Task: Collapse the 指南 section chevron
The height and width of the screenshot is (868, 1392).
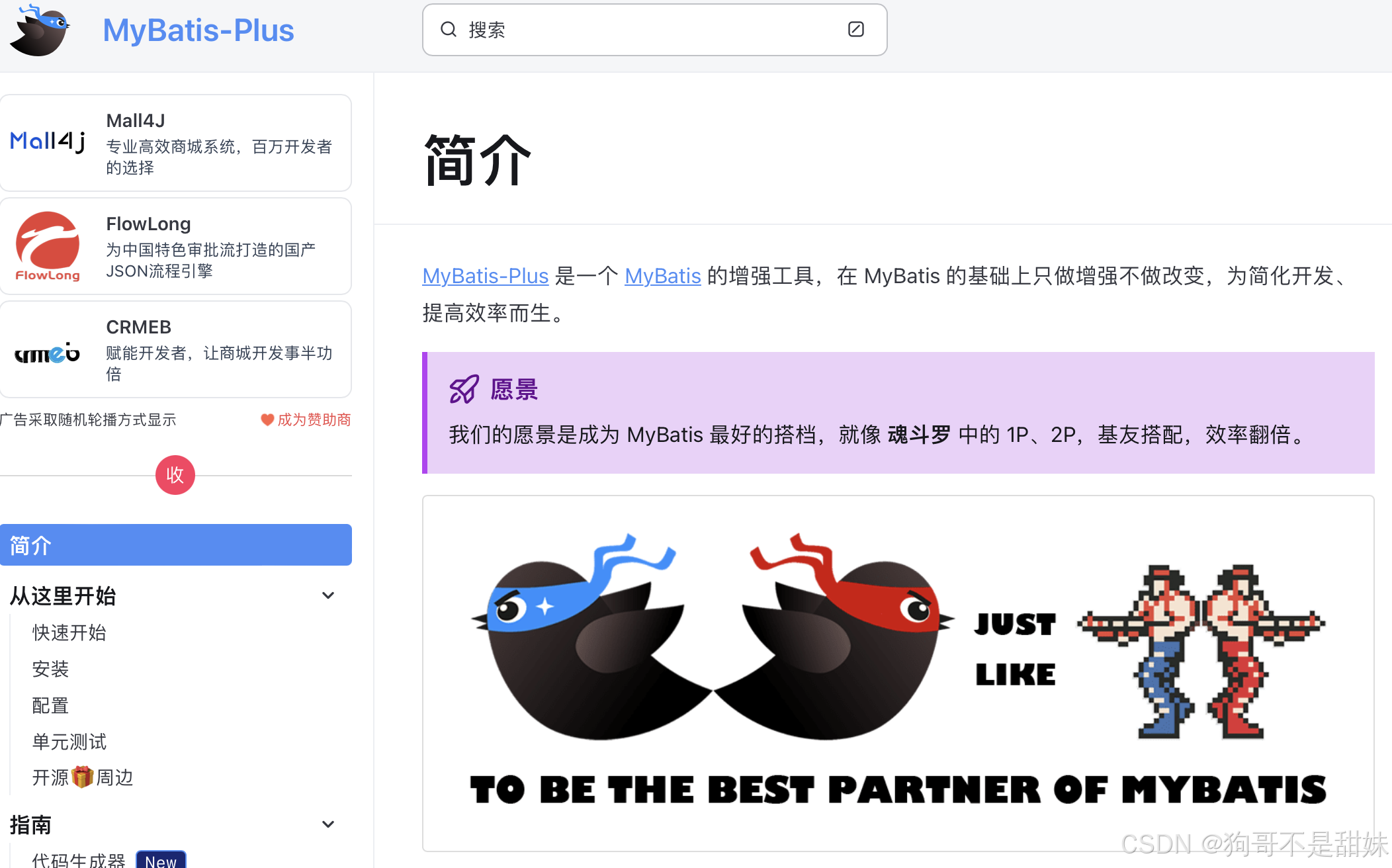Action: click(x=327, y=824)
